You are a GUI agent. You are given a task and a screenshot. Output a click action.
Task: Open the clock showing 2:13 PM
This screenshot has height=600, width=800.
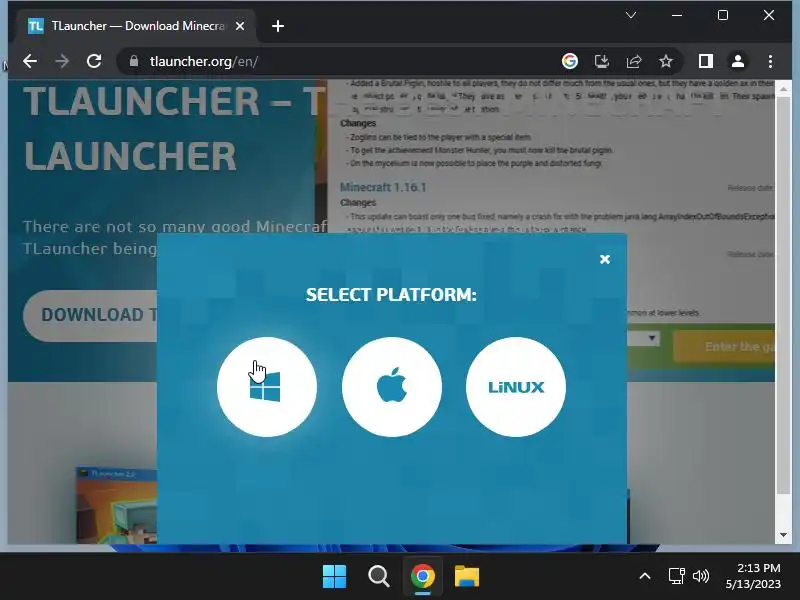click(753, 576)
